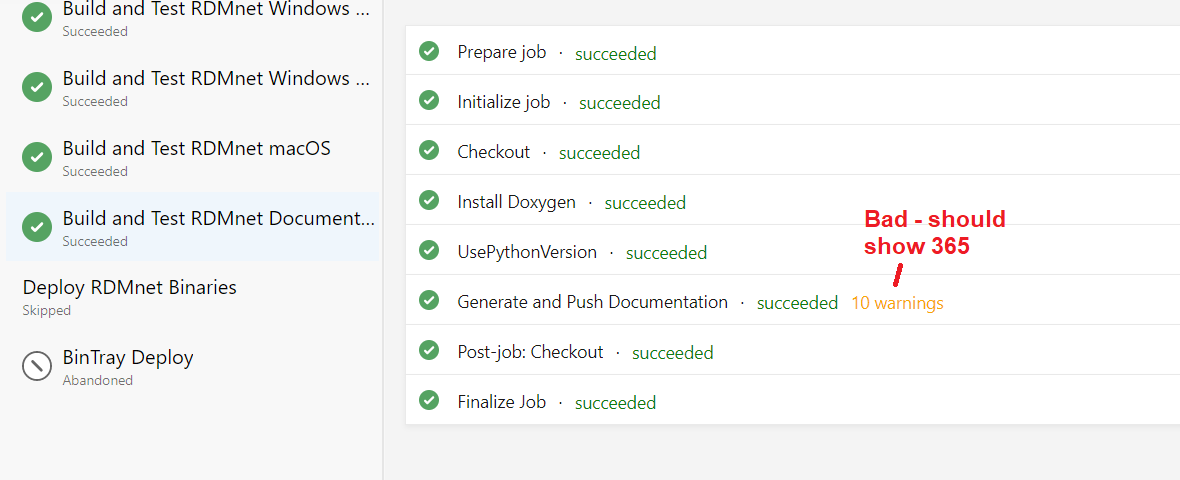Click check icon beside Post-job: Checkout
The width and height of the screenshot is (1180, 480).
coord(429,351)
